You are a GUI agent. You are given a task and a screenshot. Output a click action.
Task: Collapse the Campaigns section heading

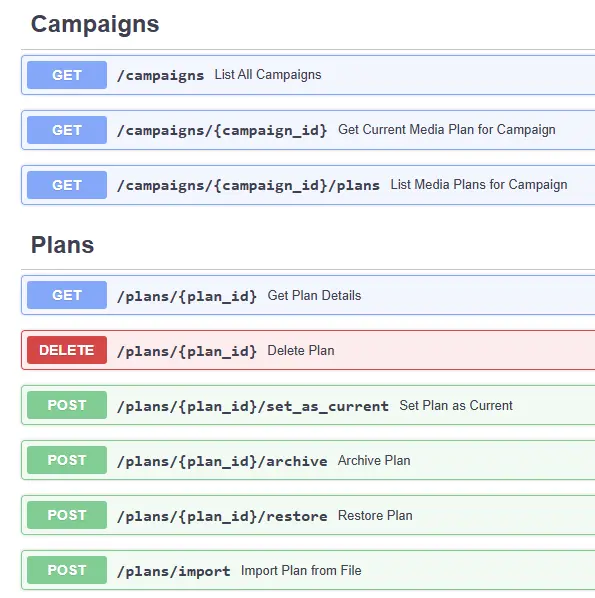(95, 24)
